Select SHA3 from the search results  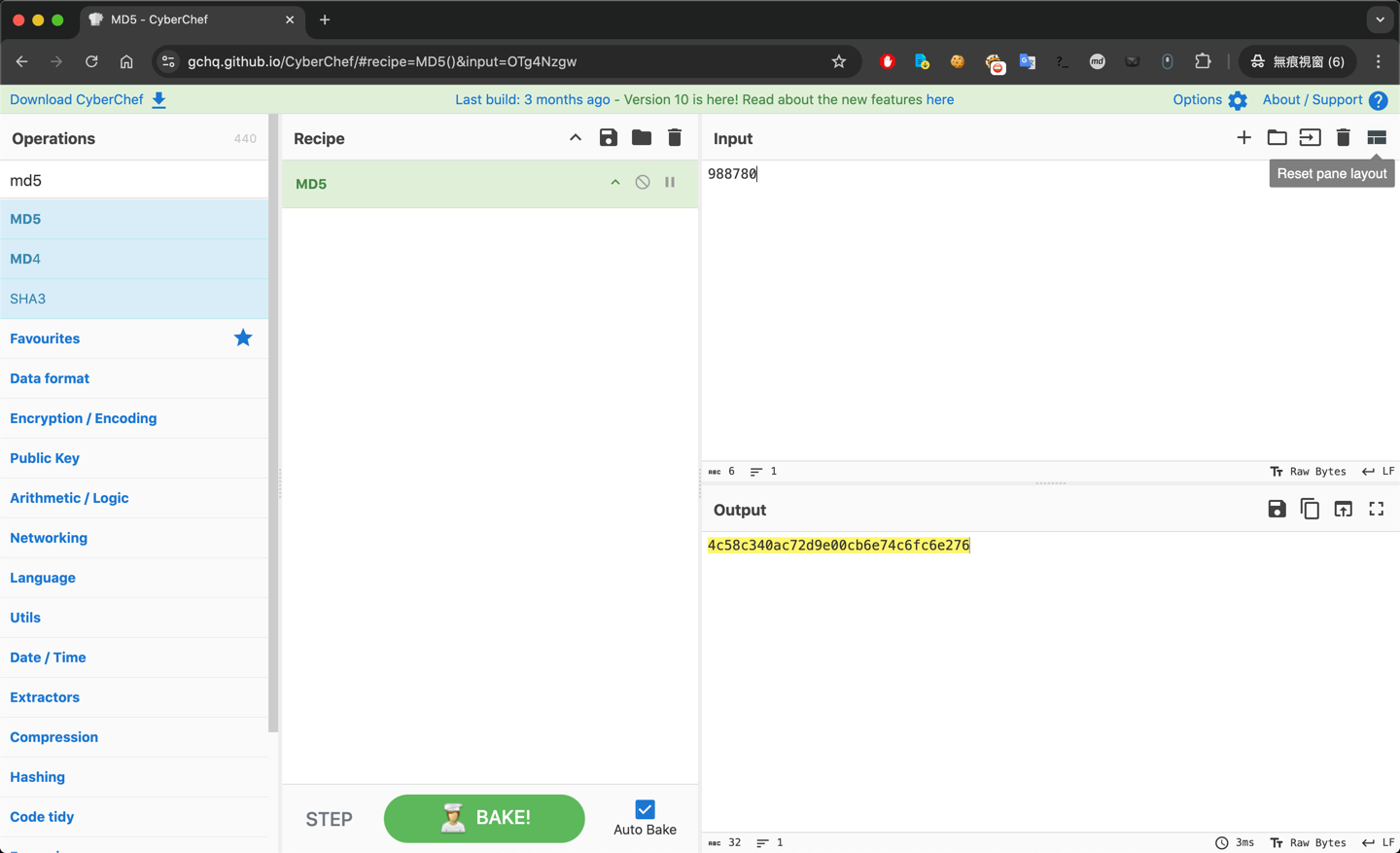(x=134, y=299)
